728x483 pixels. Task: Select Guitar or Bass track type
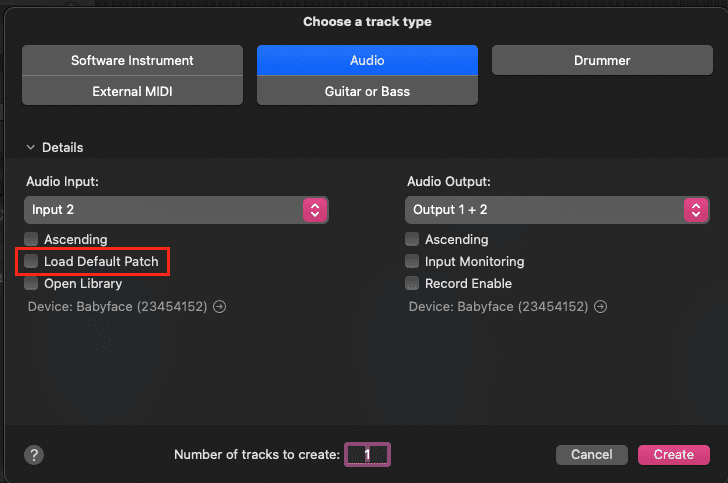coord(367,91)
